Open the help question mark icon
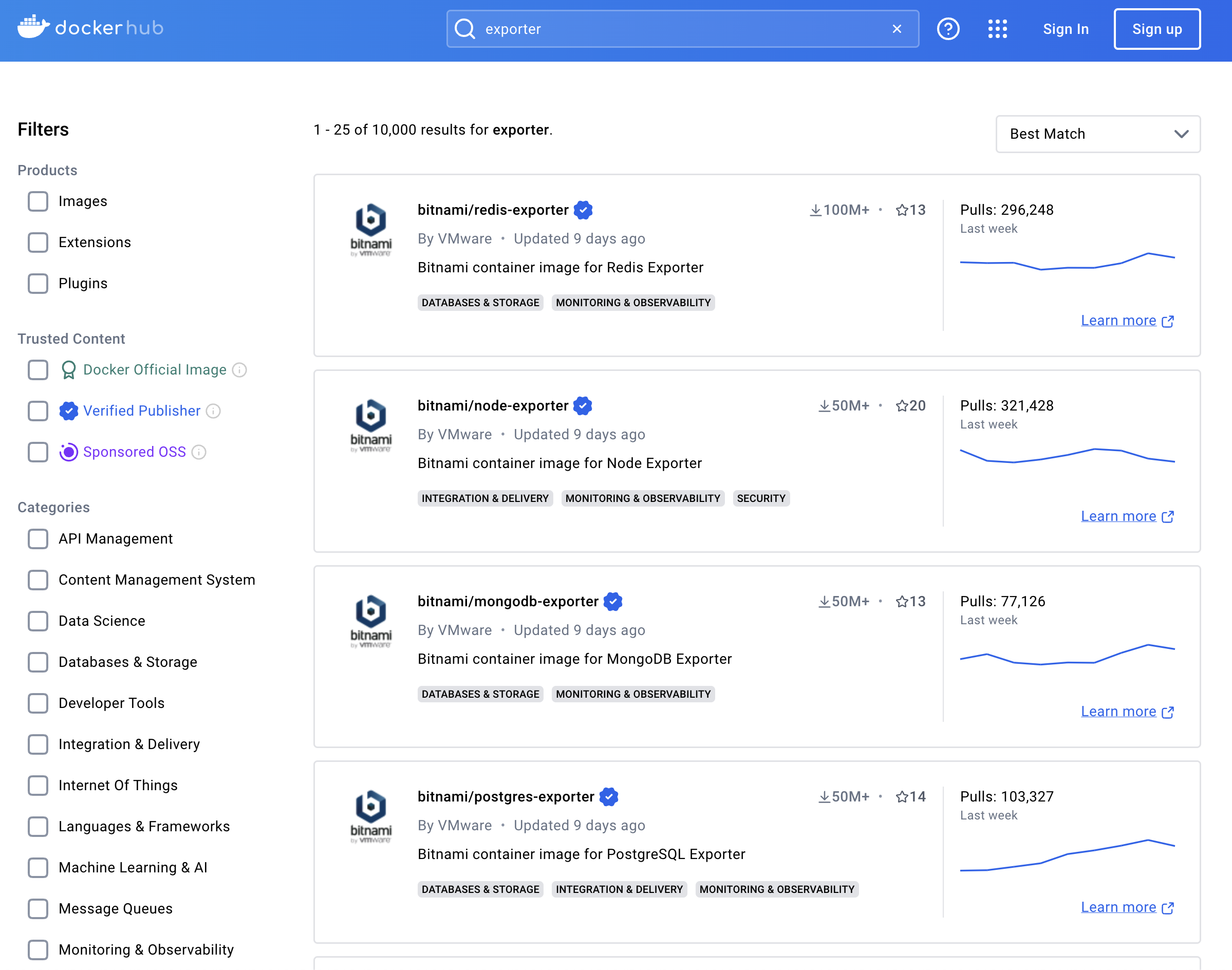The width and height of the screenshot is (1232, 970). click(947, 29)
